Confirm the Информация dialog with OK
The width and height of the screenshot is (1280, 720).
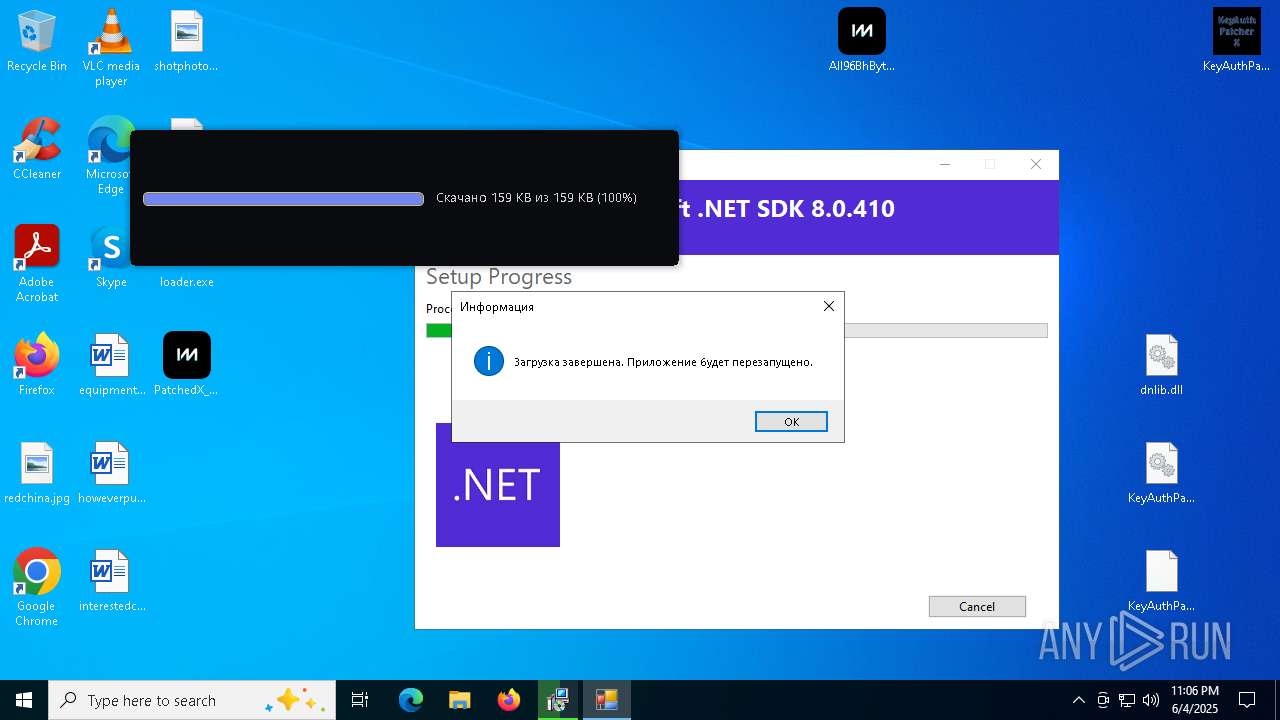coord(791,422)
